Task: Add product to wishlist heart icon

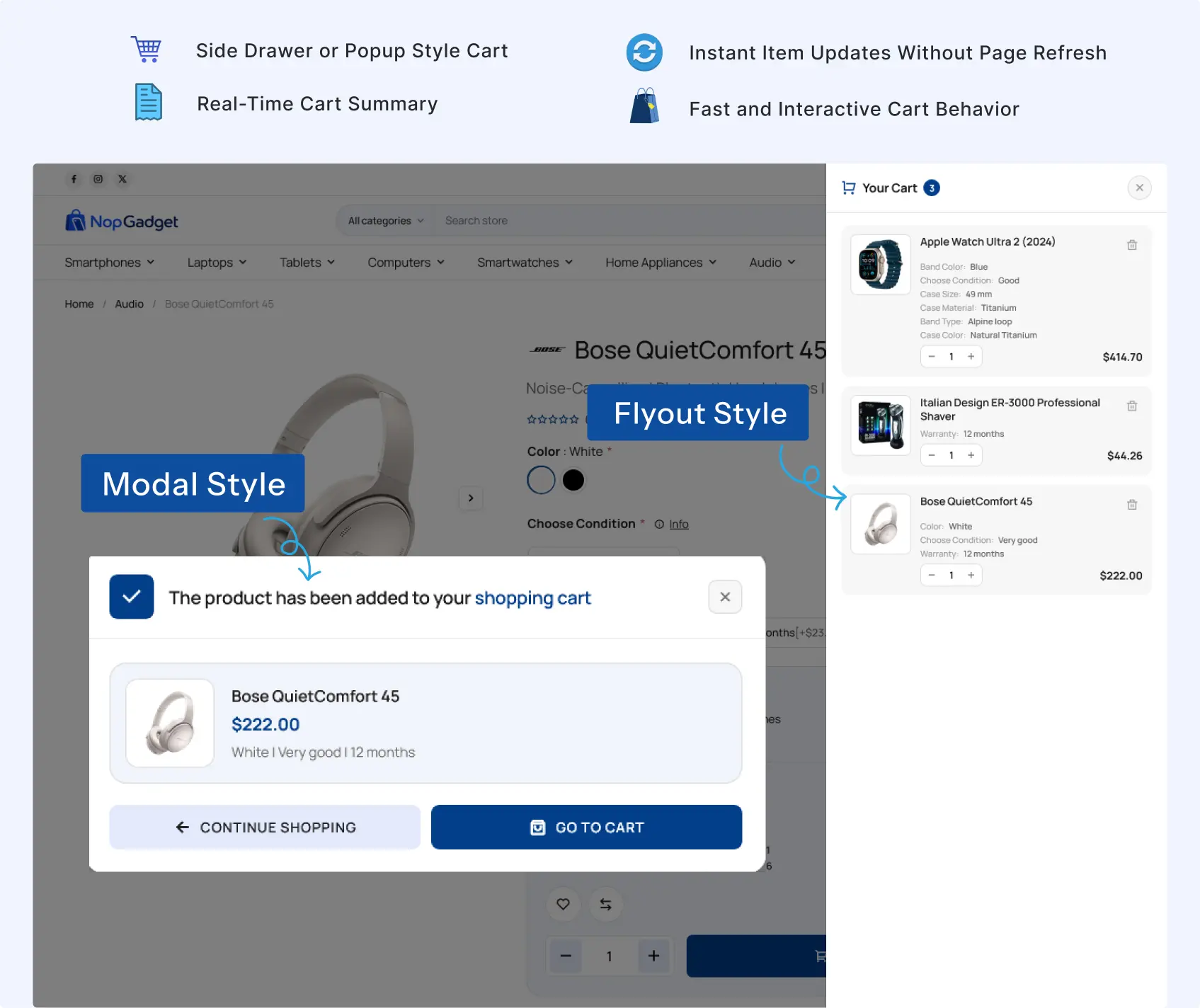Action: (x=563, y=904)
